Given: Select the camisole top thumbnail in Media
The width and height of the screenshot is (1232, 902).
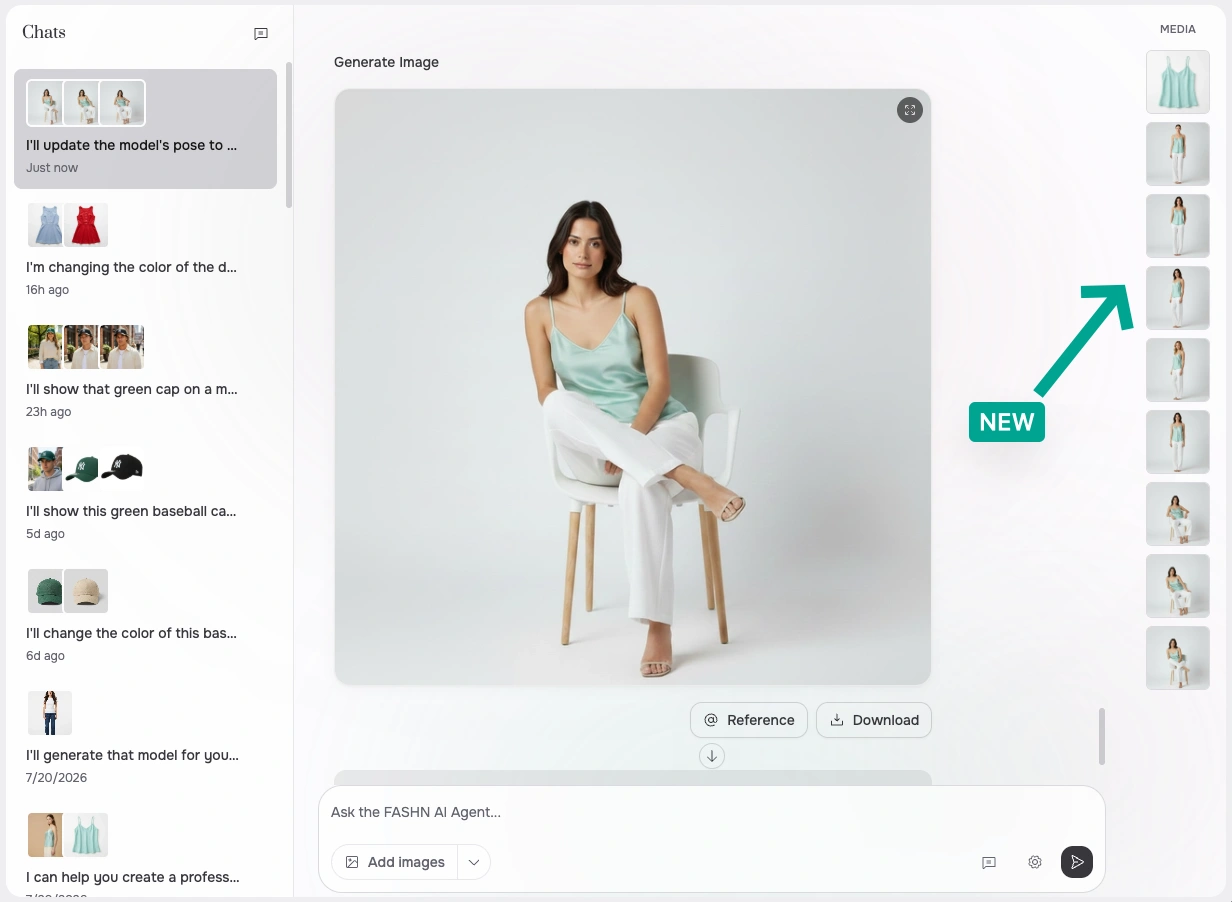Looking at the screenshot, I should pos(1178,82).
